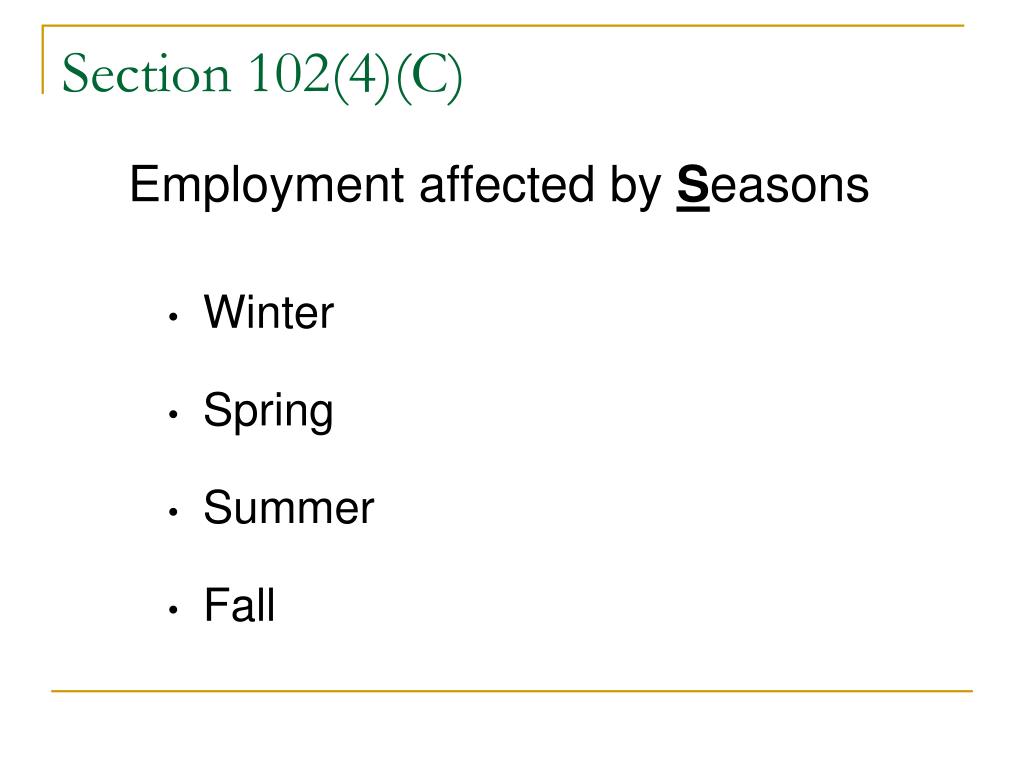Click the bullet dot before Fall
This screenshot has height=768, width=1024.
pyautogui.click(x=173, y=610)
